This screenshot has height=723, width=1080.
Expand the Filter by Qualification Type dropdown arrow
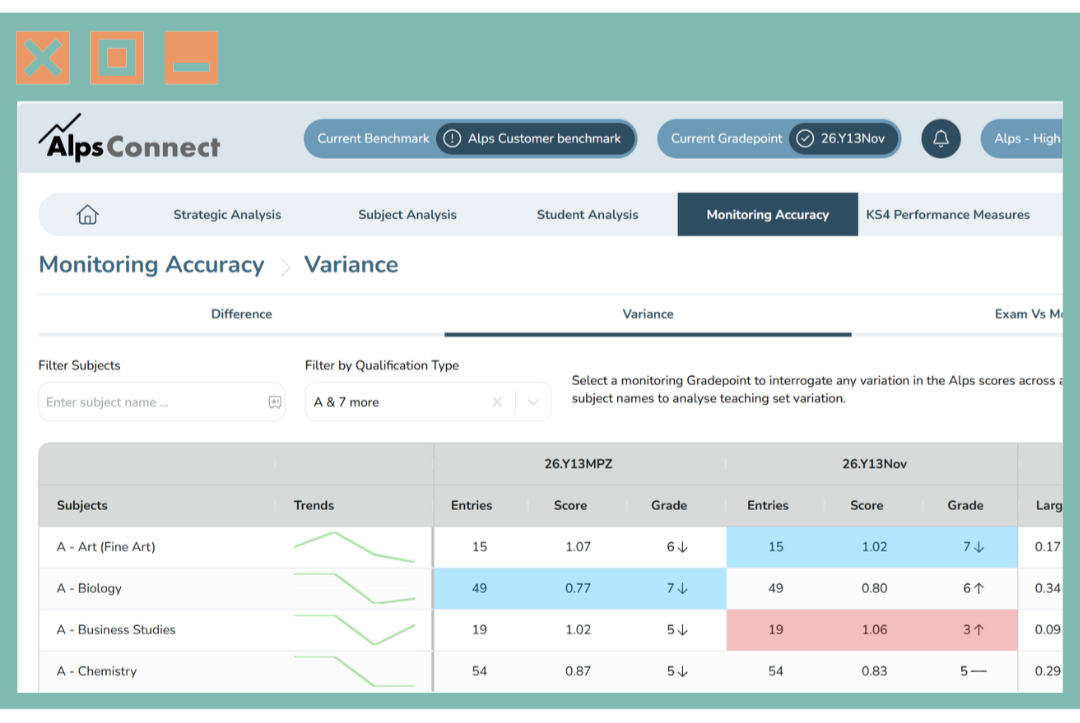pos(533,402)
